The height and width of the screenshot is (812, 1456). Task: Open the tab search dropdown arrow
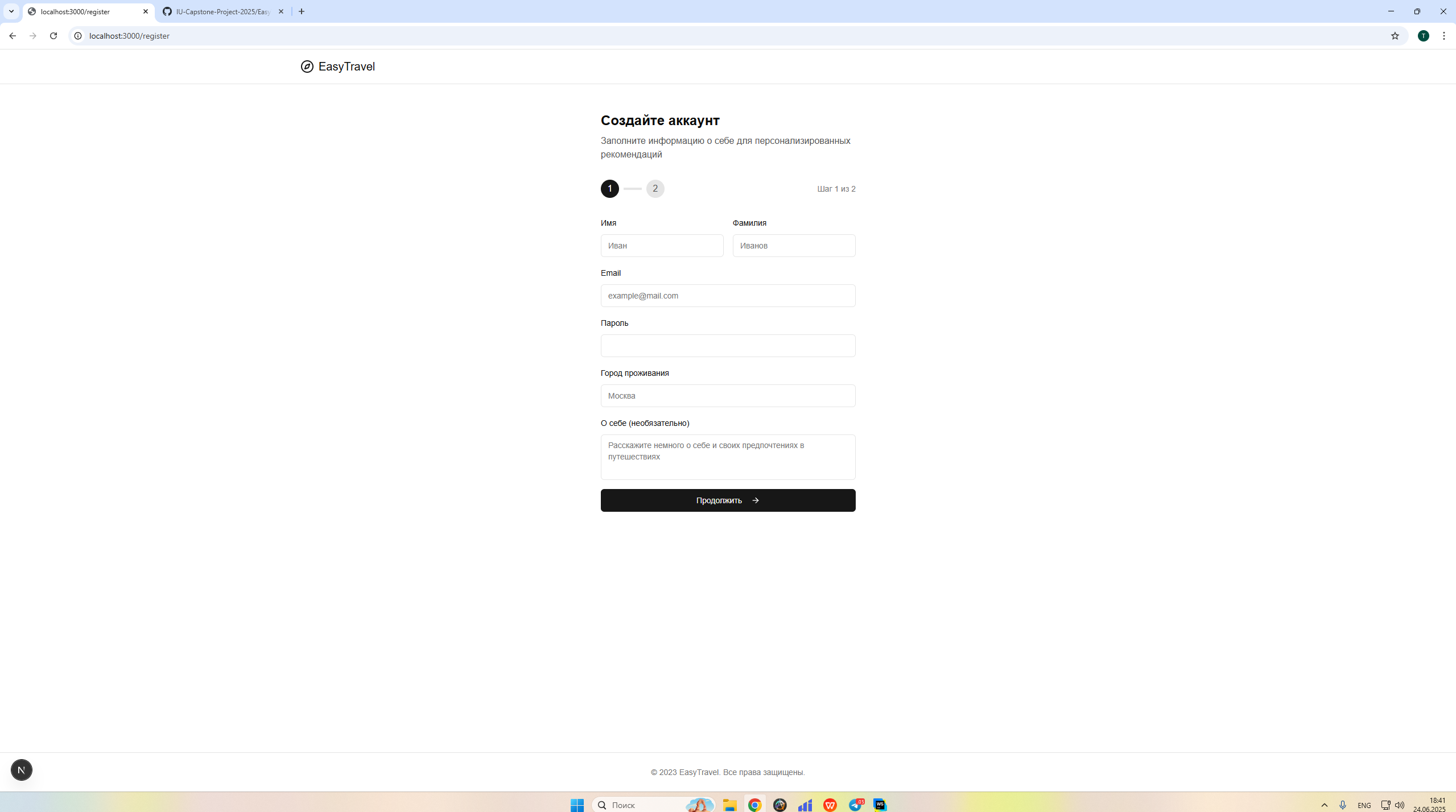point(11,11)
